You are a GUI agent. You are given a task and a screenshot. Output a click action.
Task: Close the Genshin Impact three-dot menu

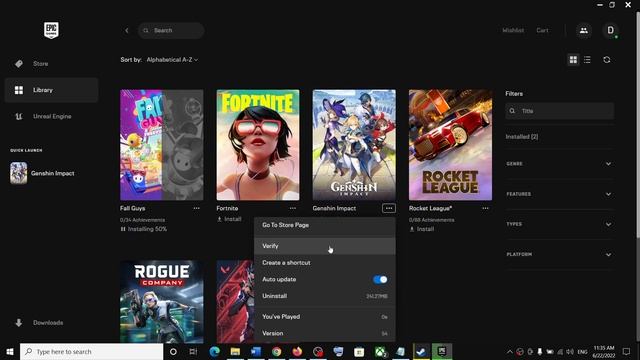(x=389, y=208)
